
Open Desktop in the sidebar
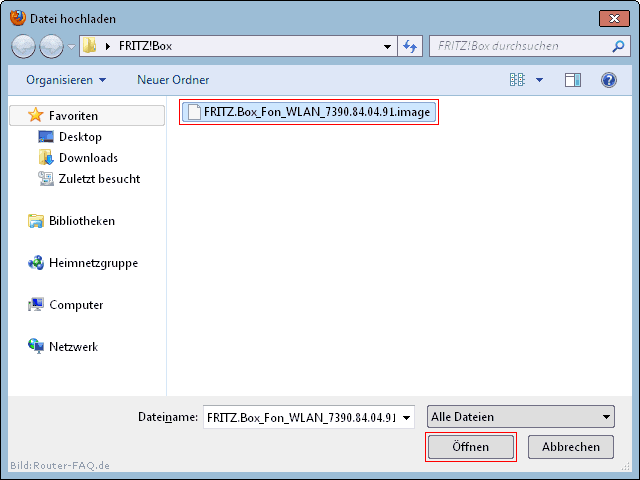click(80, 137)
